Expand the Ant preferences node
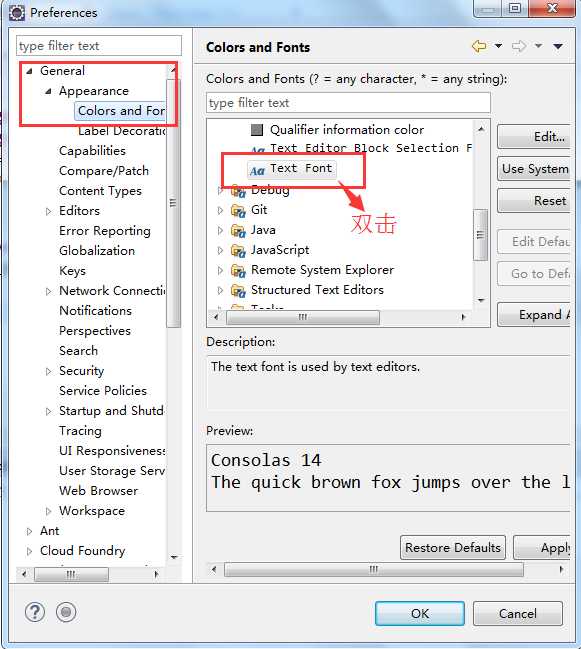The height and width of the screenshot is (649, 581). (29, 531)
